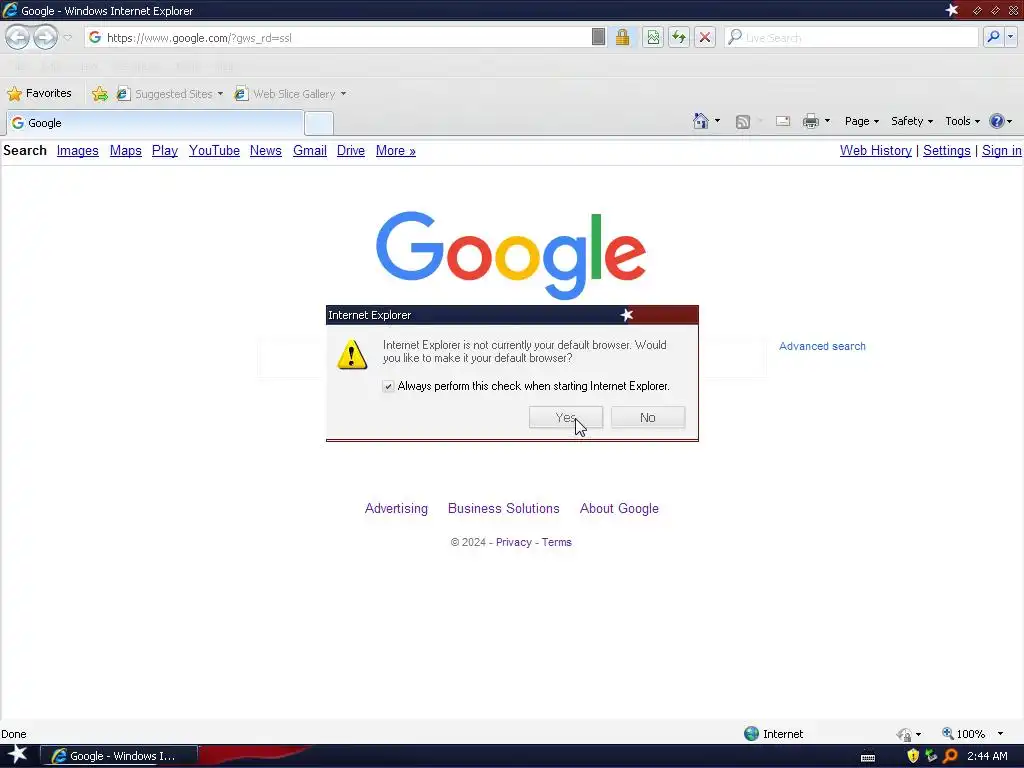1024x768 pixels.
Task: Open the dropdown arrow beside the Print icon
Action: pyautogui.click(x=827, y=121)
